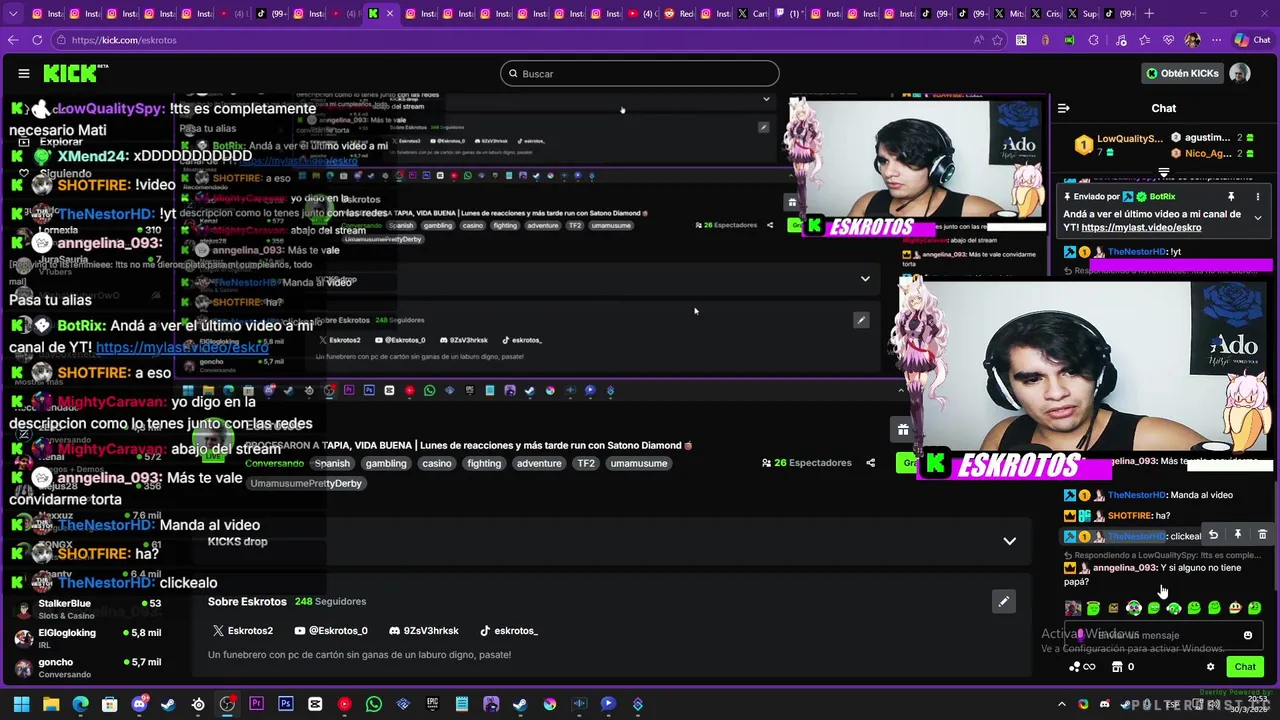Unpin the BotRix pinned message via pin icon
This screenshot has width=1280, height=720.
[1231, 197]
